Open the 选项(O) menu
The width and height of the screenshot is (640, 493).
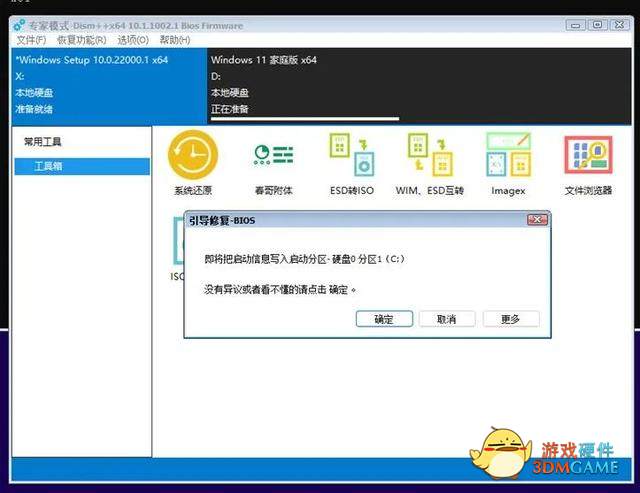click(133, 40)
